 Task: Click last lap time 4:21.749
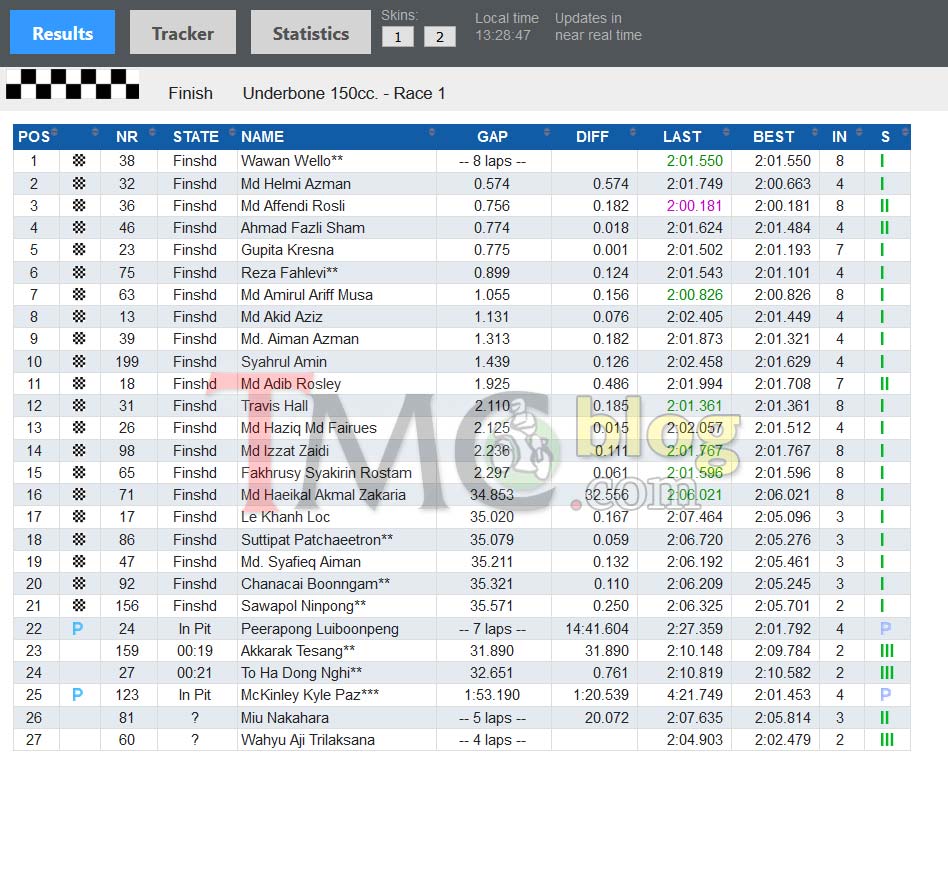pyautogui.click(x=694, y=695)
